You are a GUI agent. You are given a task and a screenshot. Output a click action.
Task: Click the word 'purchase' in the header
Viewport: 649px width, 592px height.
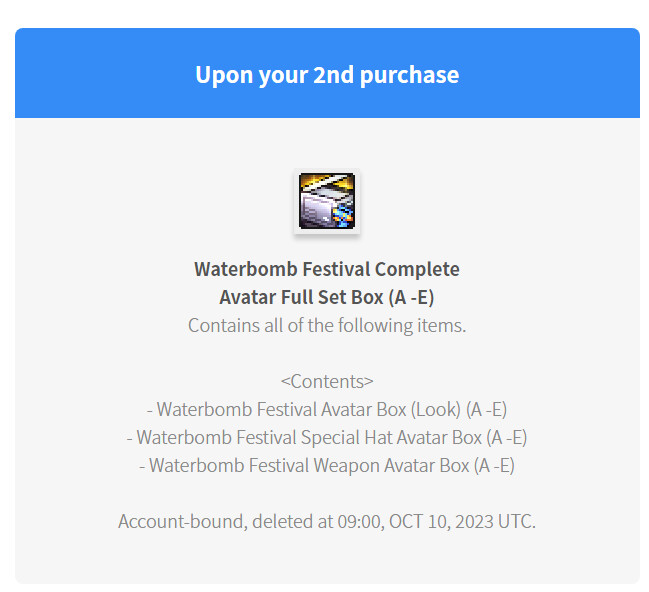click(409, 76)
